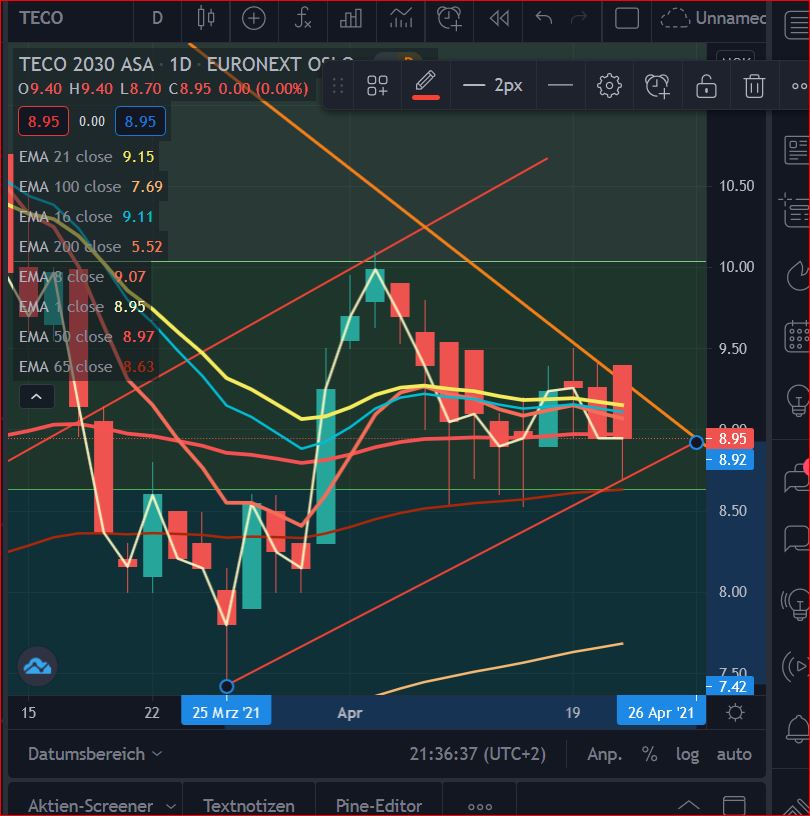Open the fx indicators menu

[302, 19]
